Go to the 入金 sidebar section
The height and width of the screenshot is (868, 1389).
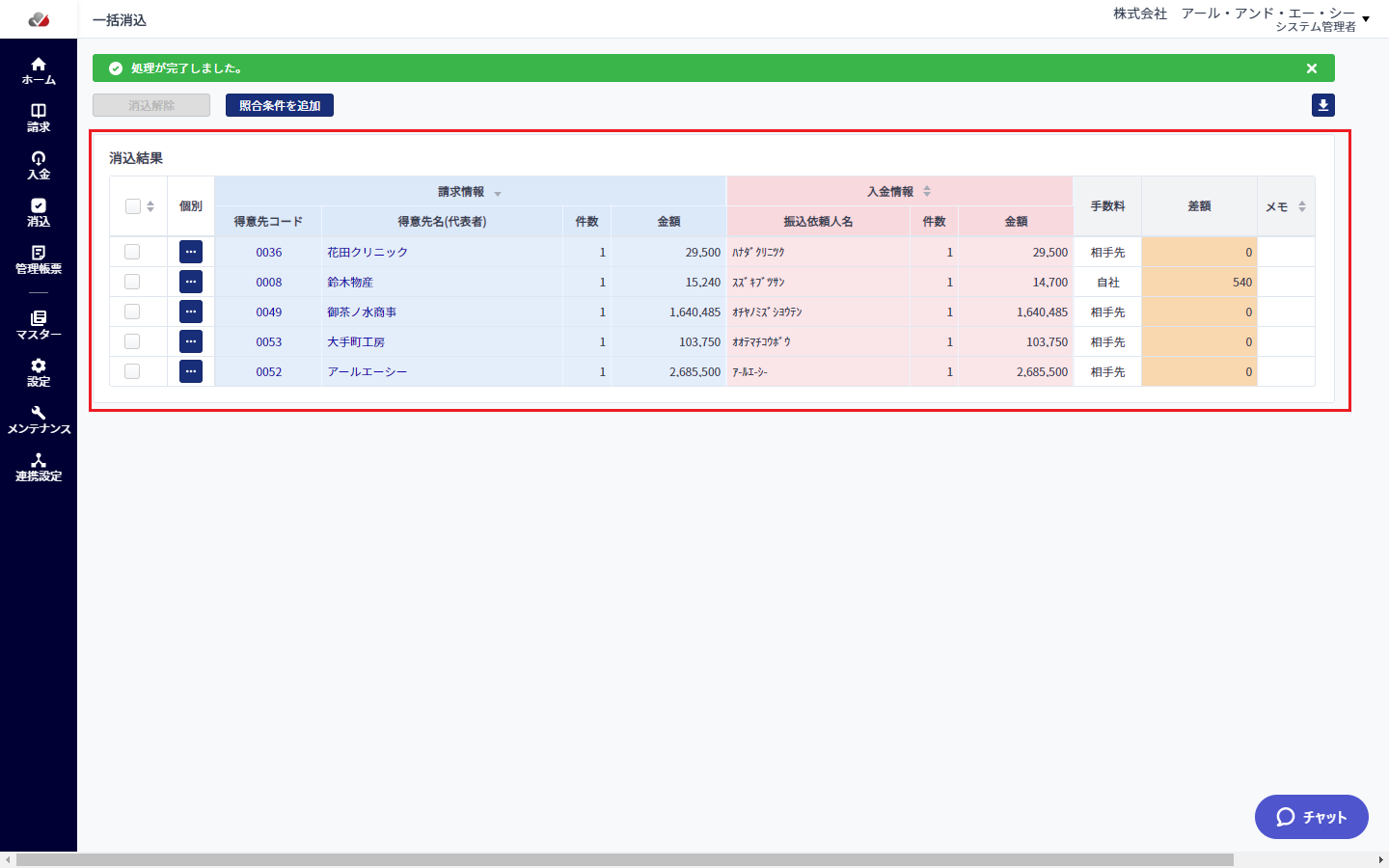click(x=39, y=166)
